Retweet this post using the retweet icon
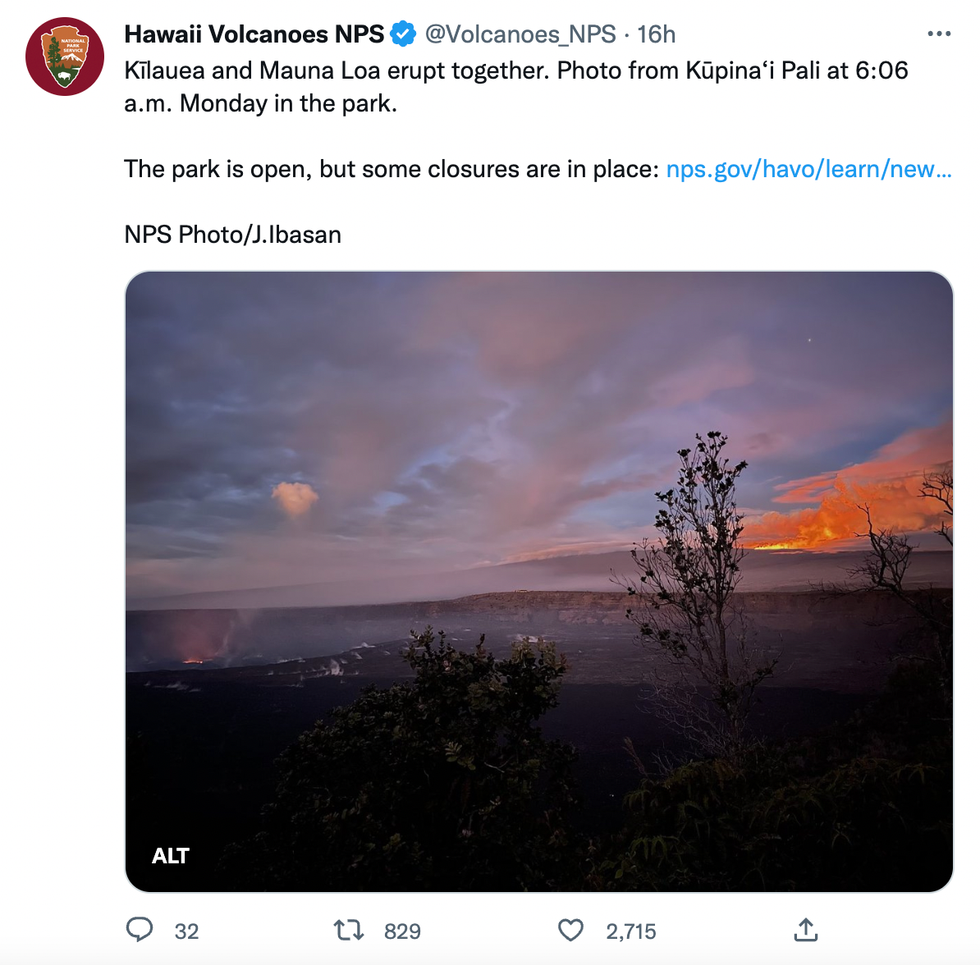The height and width of the screenshot is (965, 980). pos(347,930)
